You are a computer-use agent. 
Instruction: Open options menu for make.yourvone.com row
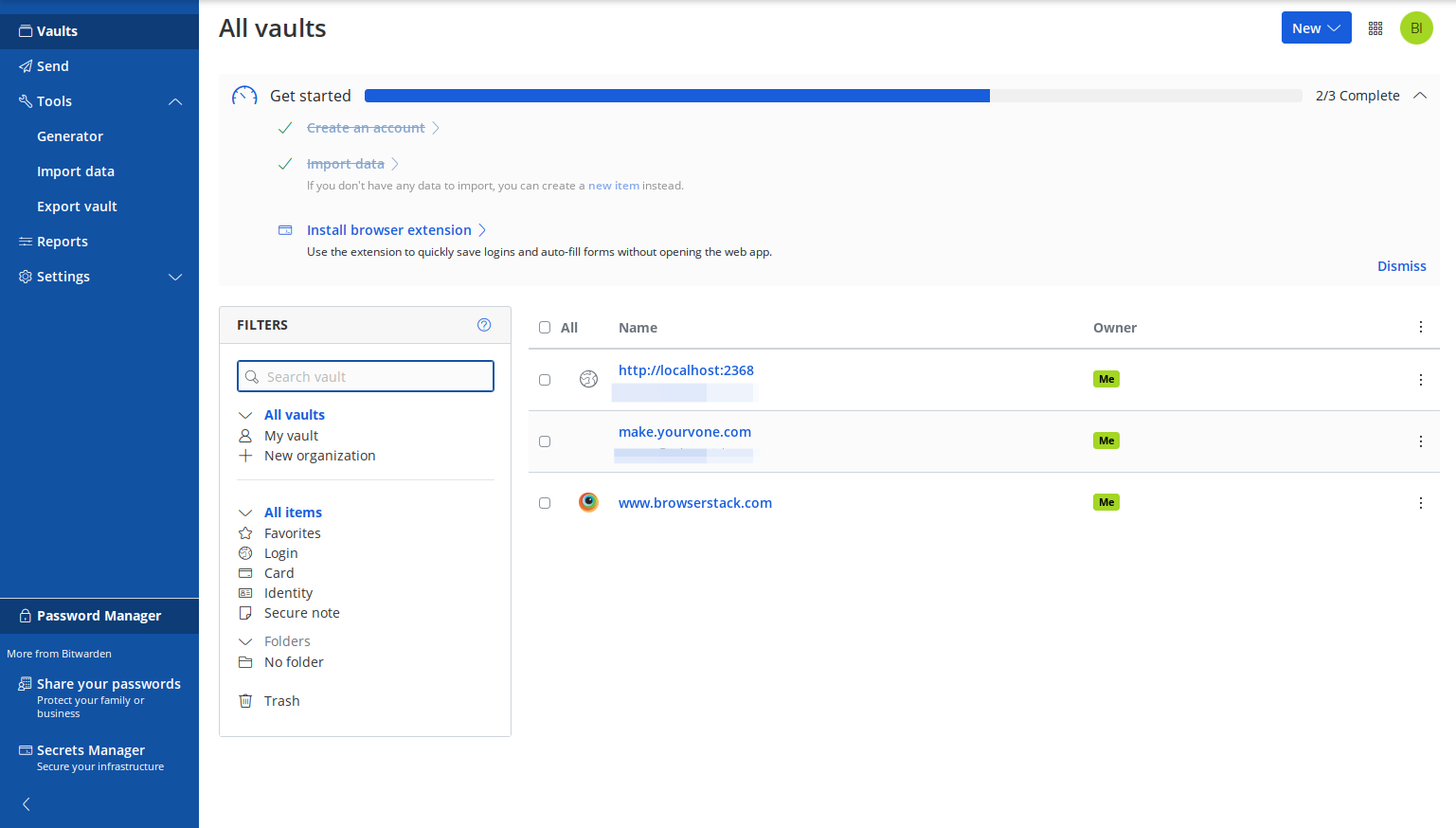point(1421,441)
